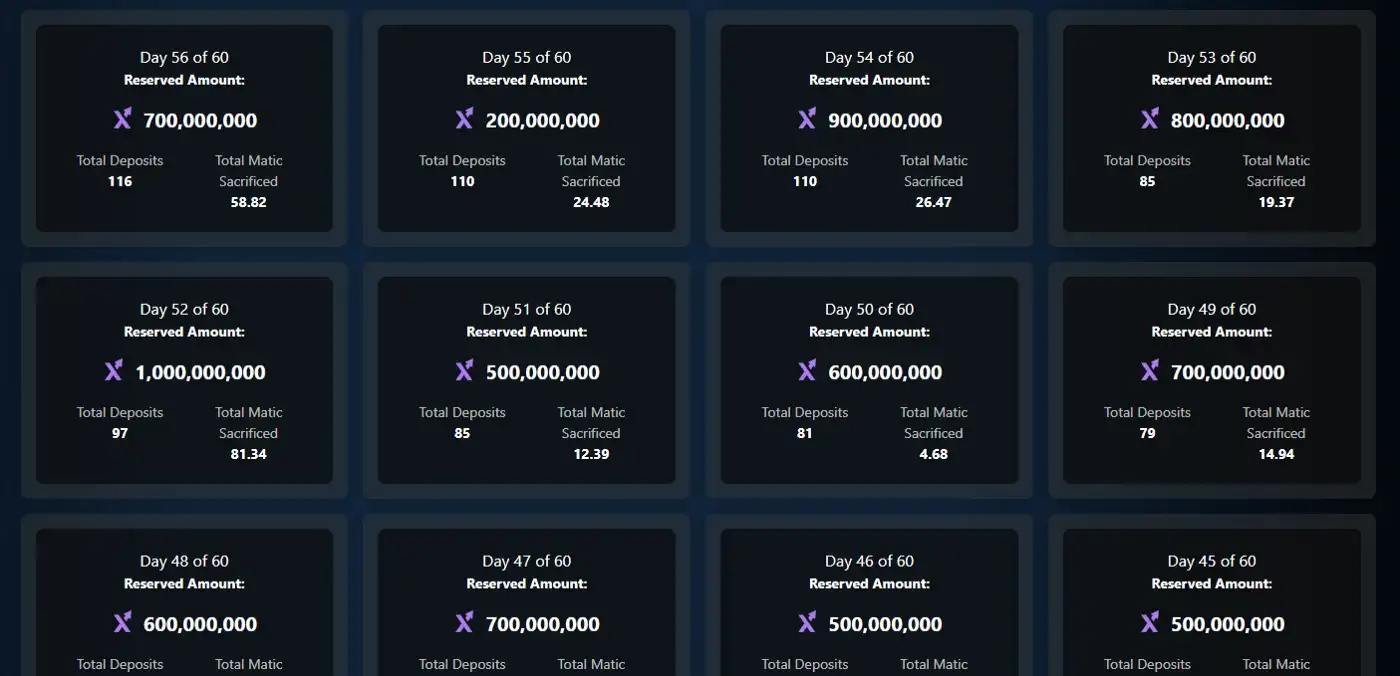Viewport: 1400px width, 676px height.
Task: Click the token icon in Day 49 card
Action: click(x=1149, y=372)
